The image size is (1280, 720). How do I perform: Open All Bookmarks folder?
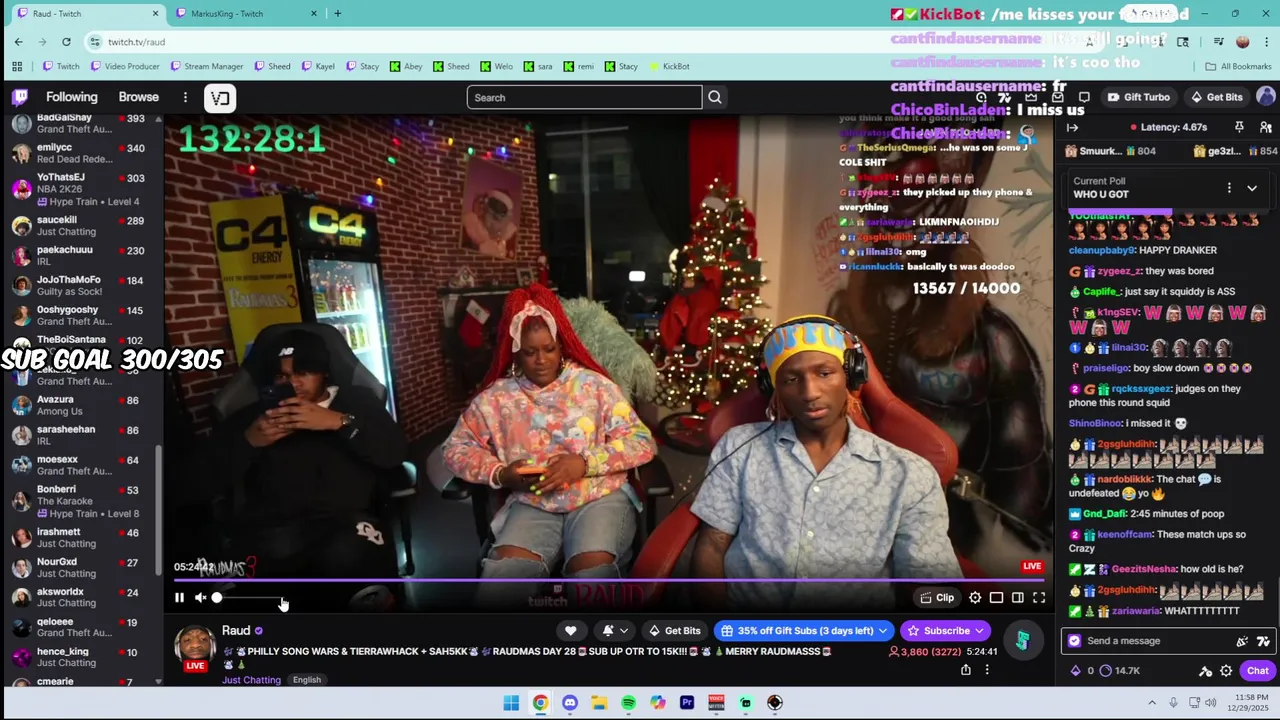tap(1238, 66)
